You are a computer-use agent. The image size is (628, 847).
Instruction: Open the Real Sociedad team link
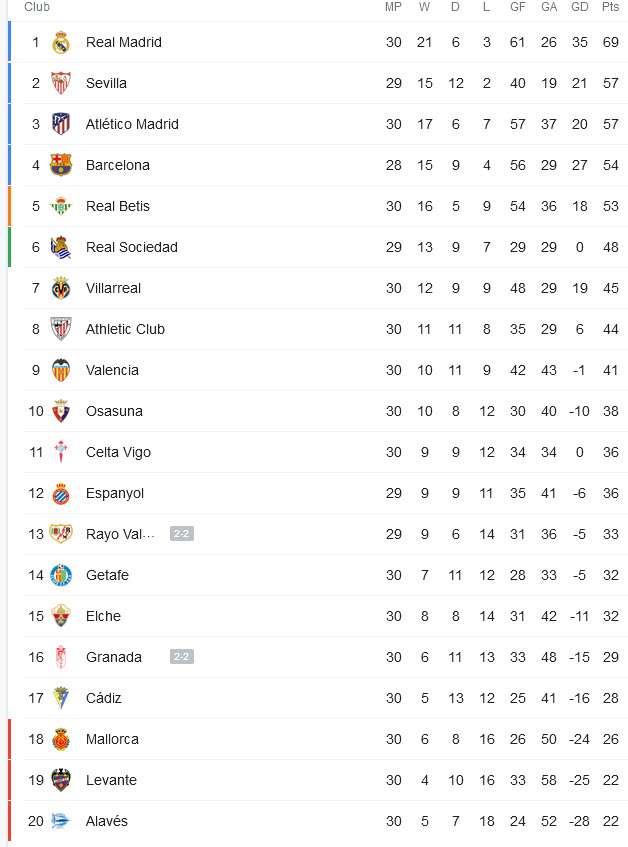point(132,247)
